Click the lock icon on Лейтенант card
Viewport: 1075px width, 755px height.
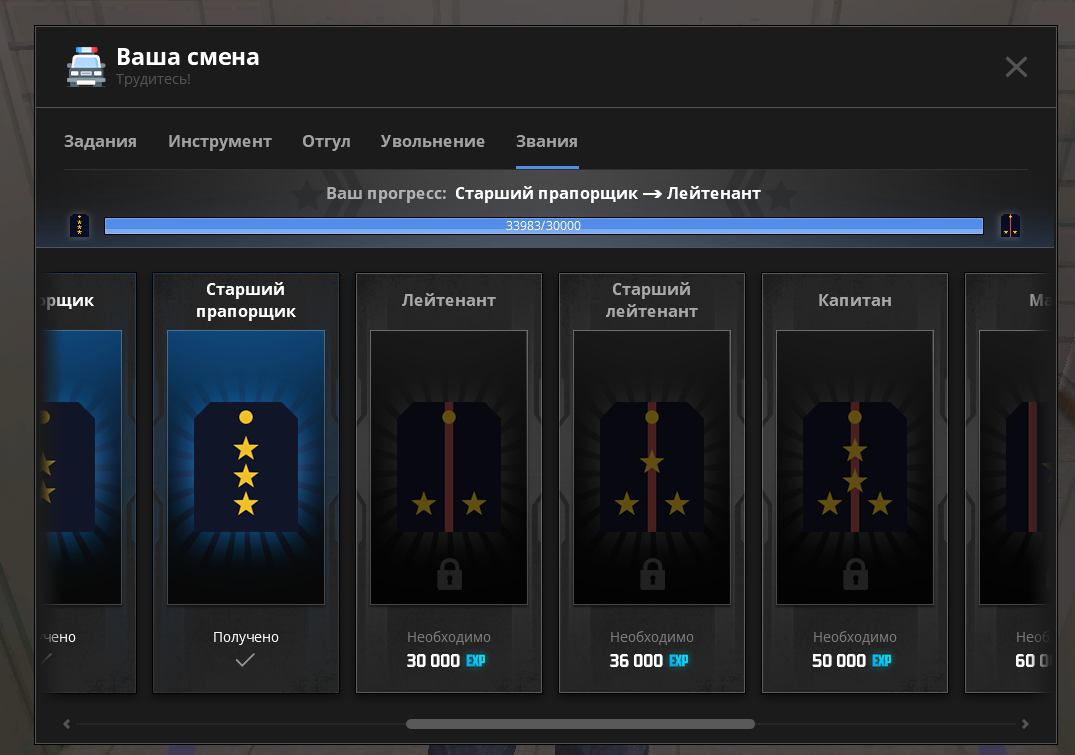[450, 574]
